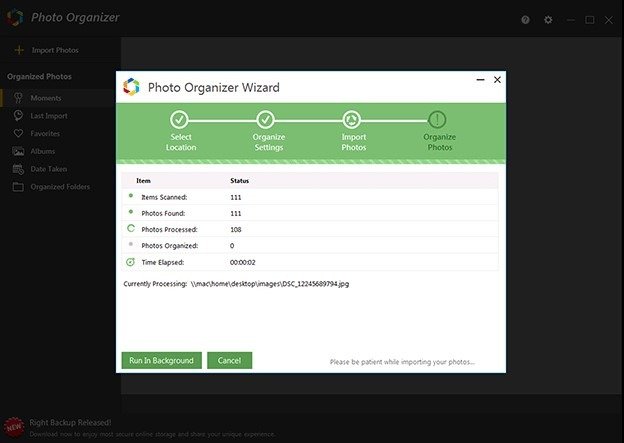The height and width of the screenshot is (443, 624).
Task: Click the Date Taken calendar icon
Action: pyautogui.click(x=18, y=169)
